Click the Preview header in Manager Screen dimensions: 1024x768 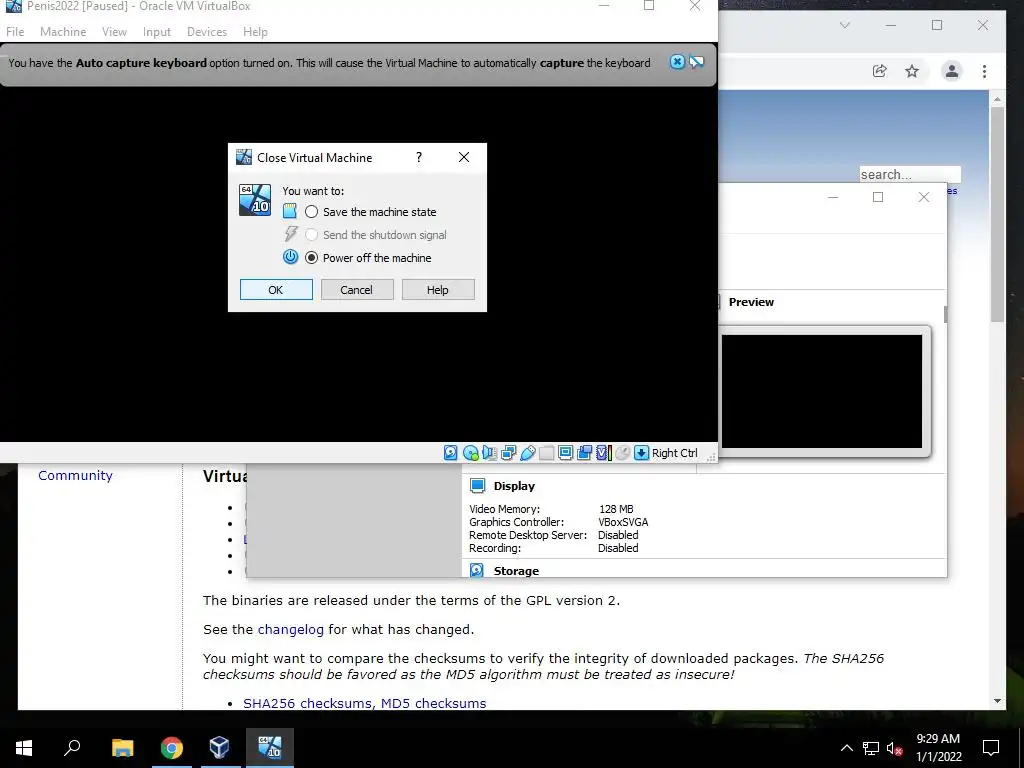point(751,302)
